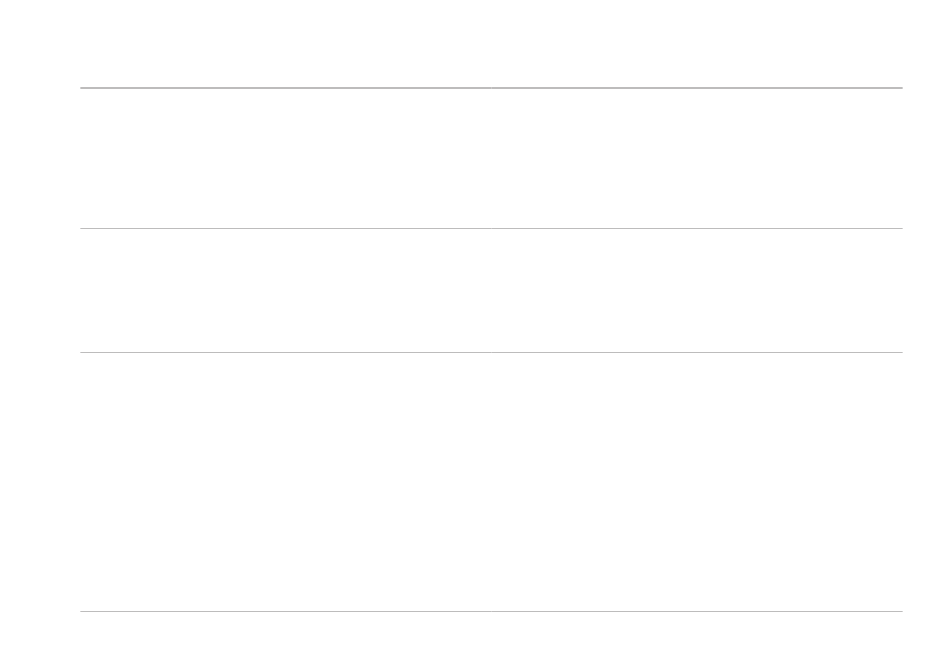The height and width of the screenshot is (662, 950).
Task: Click the right end of top border line
Action: coord(901,88)
